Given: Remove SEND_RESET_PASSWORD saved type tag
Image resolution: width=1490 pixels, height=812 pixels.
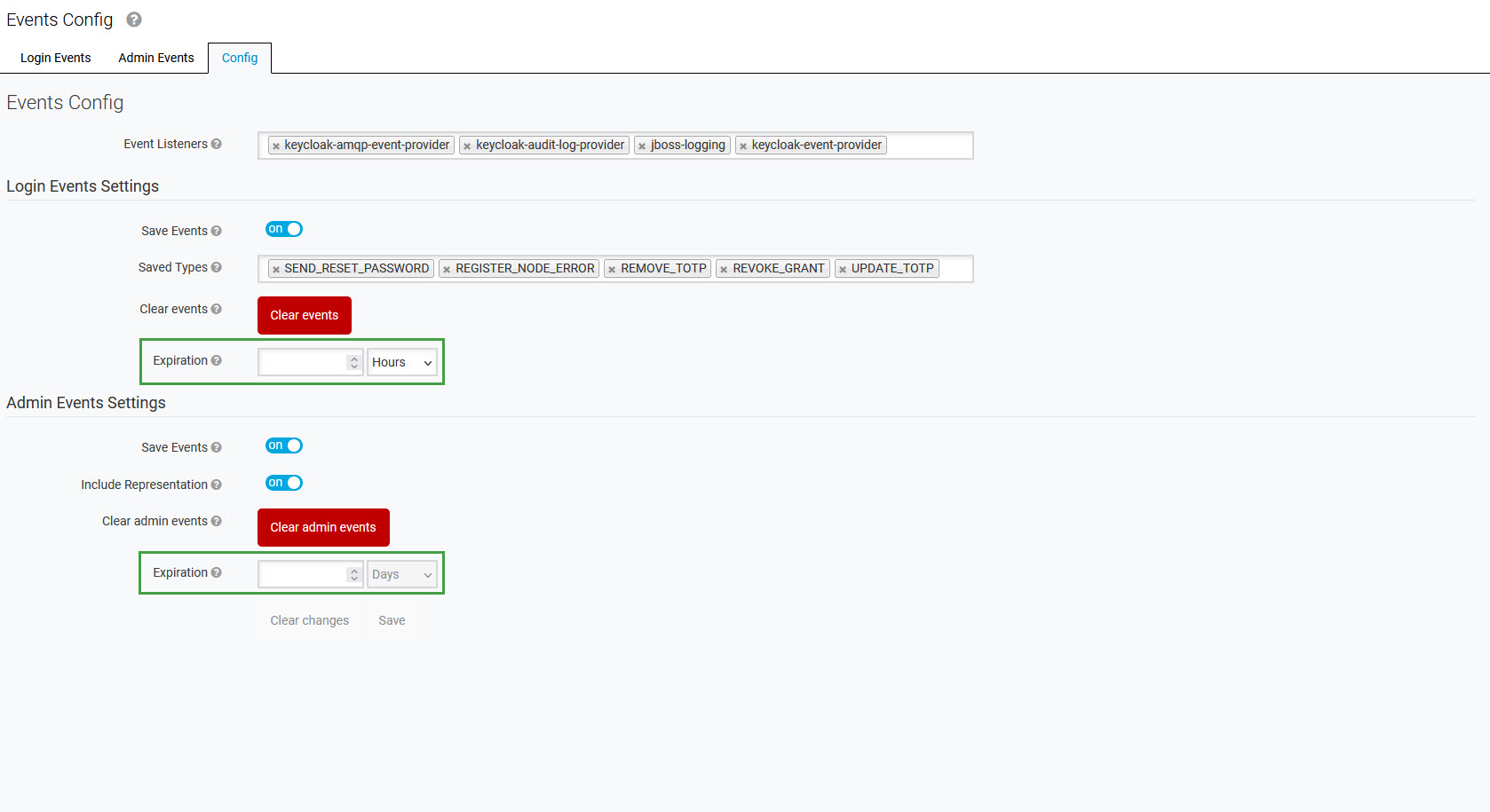Looking at the screenshot, I should tap(276, 270).
